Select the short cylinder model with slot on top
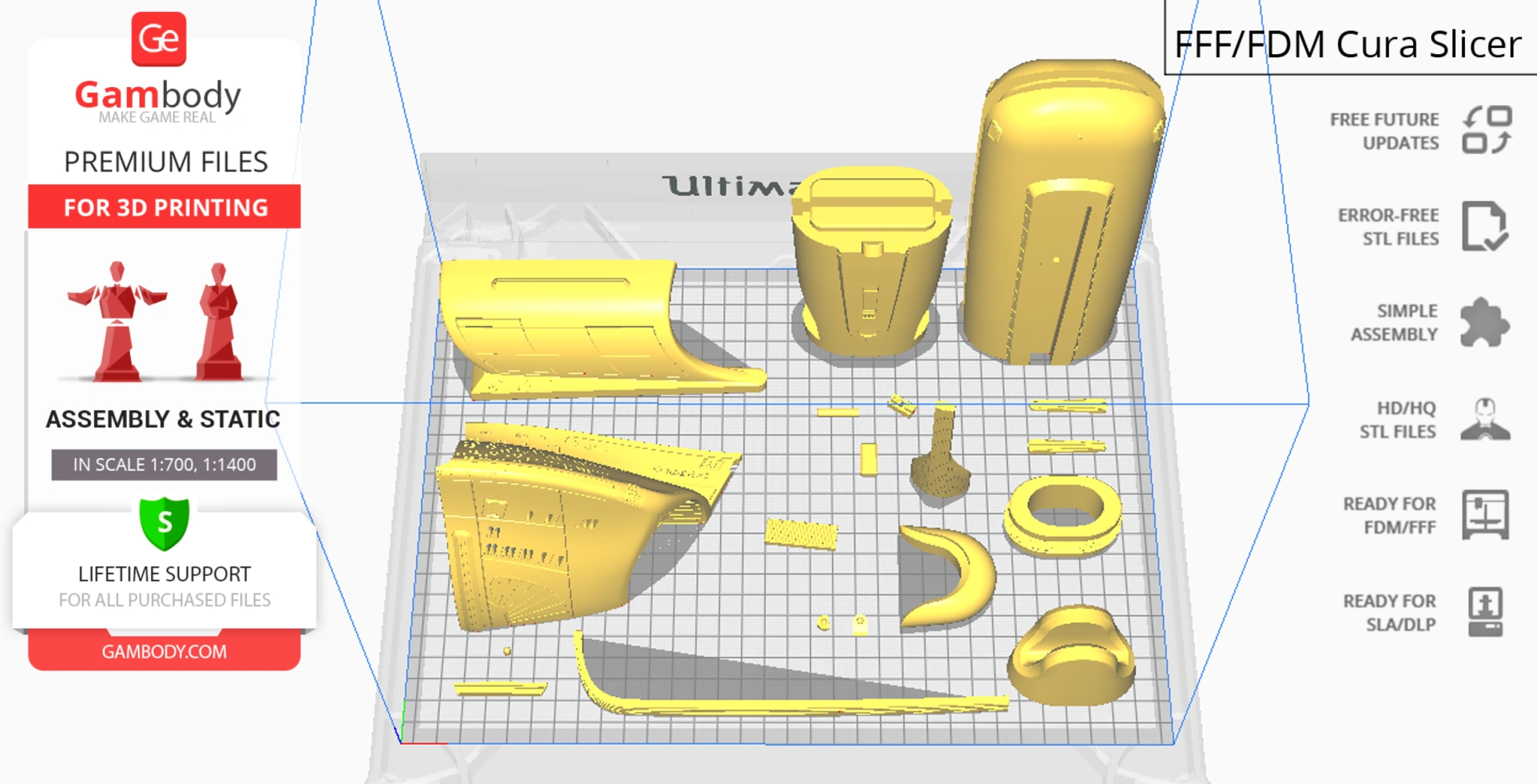The height and width of the screenshot is (784, 1537). [x=869, y=267]
